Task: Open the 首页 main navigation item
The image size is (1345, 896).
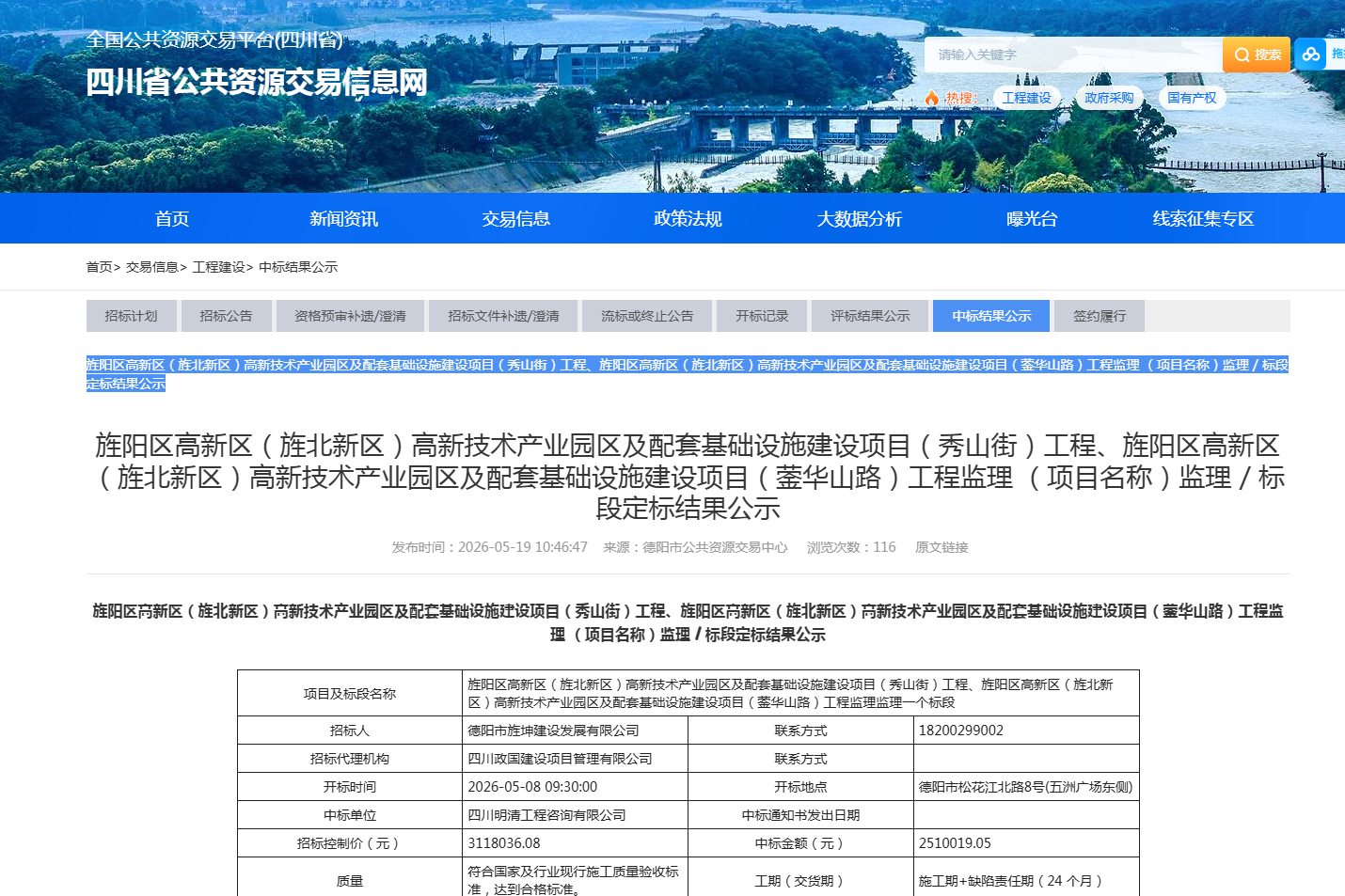Action: [172, 218]
